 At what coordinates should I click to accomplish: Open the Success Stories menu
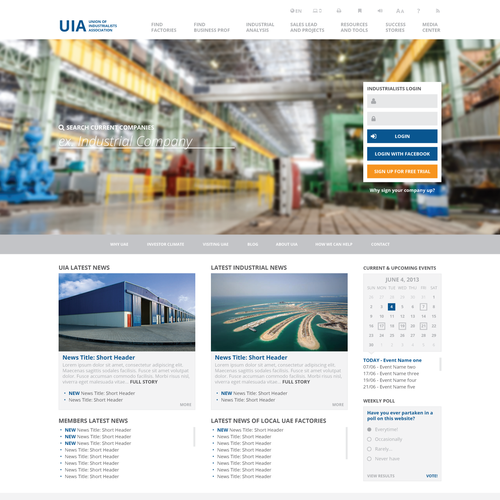click(x=395, y=27)
